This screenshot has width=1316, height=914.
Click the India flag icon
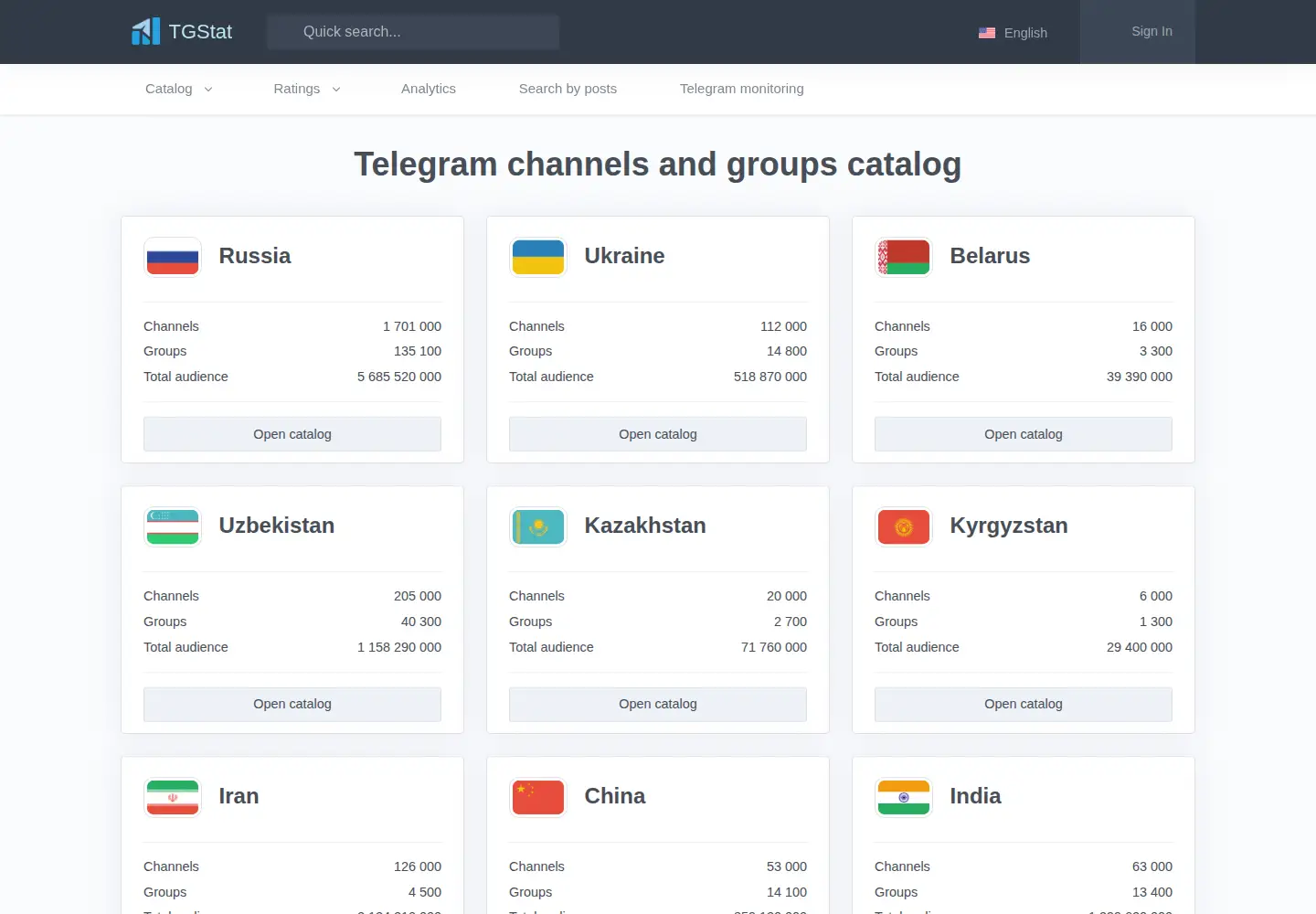904,797
